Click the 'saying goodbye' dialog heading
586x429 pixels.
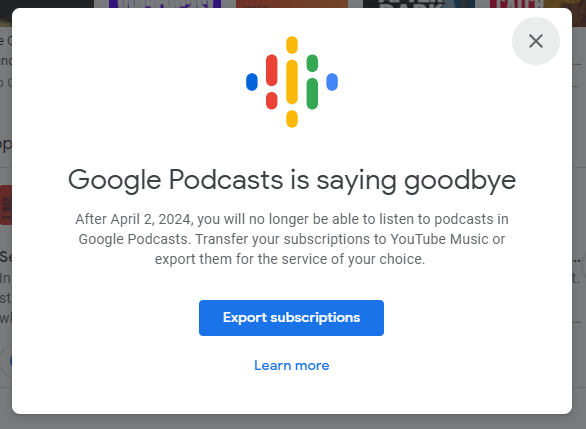292,180
